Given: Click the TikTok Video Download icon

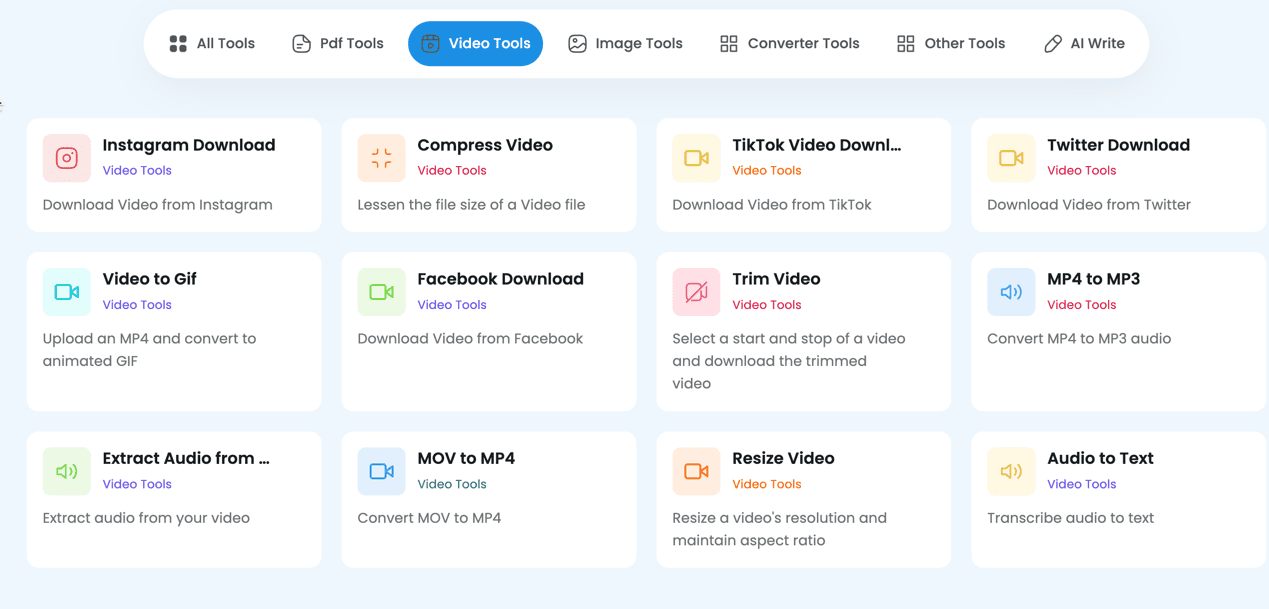Looking at the screenshot, I should click(696, 158).
